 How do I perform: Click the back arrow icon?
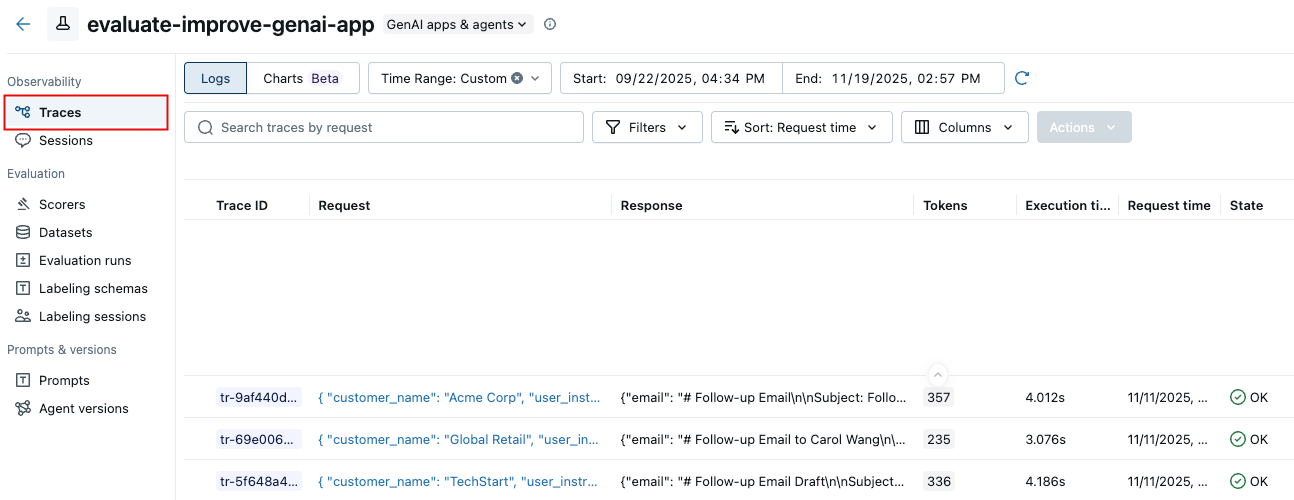click(23, 25)
